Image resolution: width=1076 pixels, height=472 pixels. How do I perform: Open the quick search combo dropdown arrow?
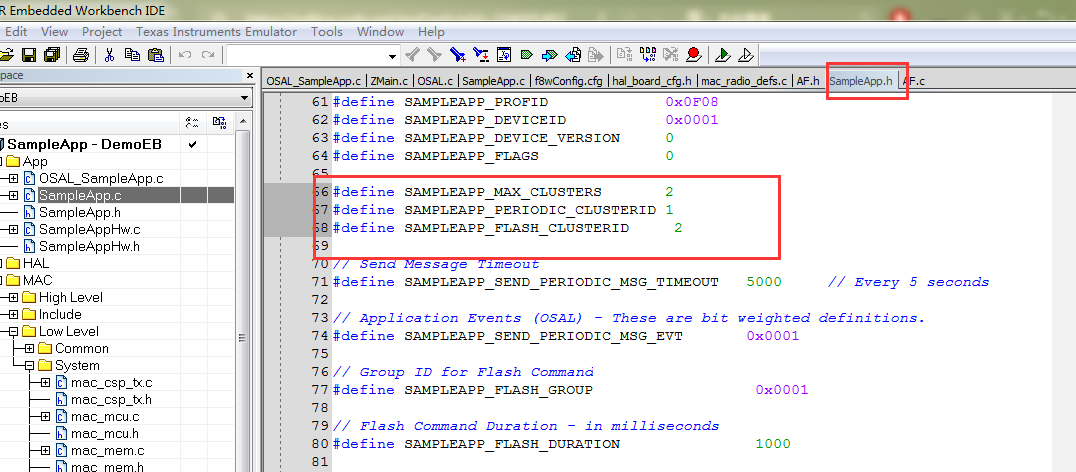(393, 56)
